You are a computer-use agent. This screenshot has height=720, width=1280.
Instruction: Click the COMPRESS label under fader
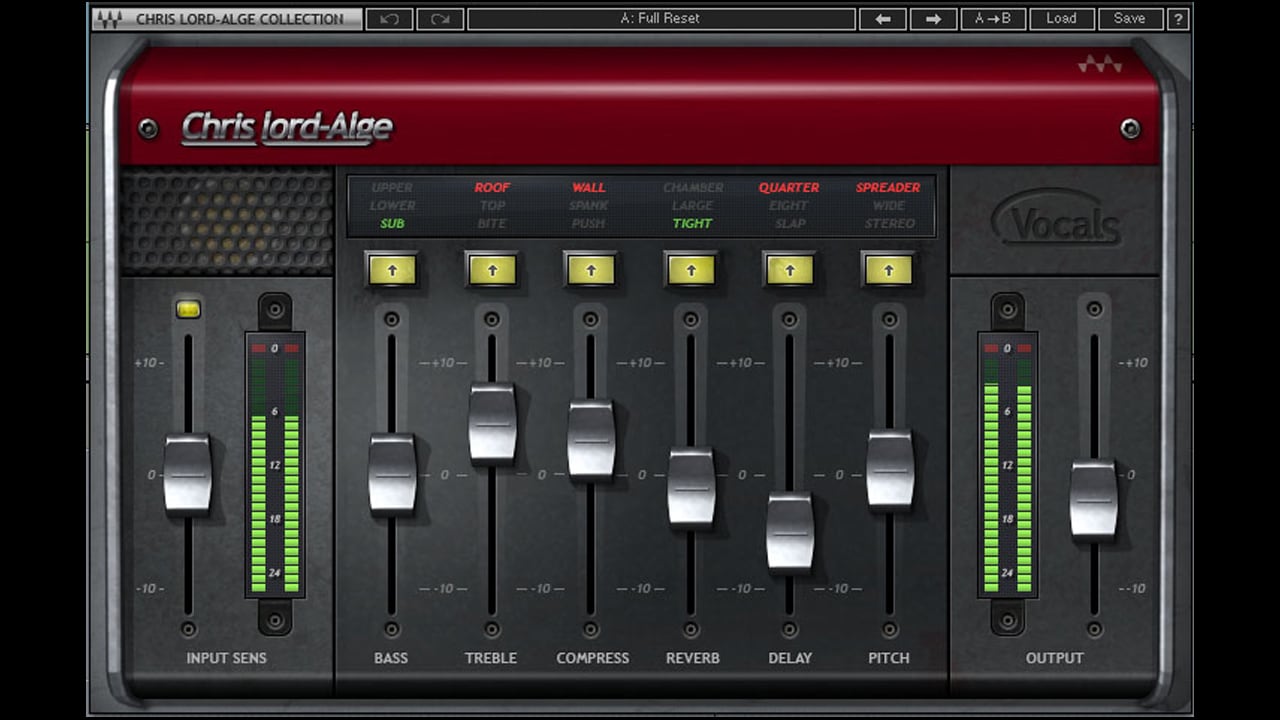click(x=593, y=658)
